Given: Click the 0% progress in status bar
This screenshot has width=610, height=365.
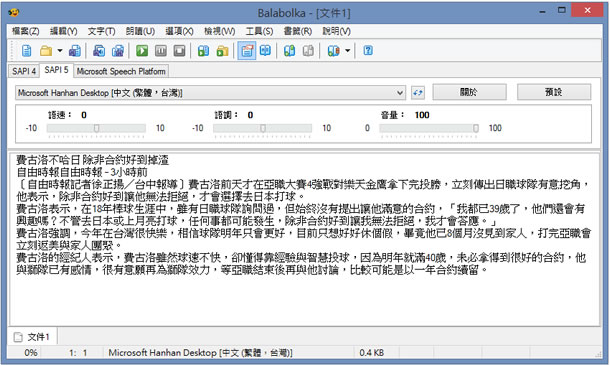Looking at the screenshot, I should [31, 353].
